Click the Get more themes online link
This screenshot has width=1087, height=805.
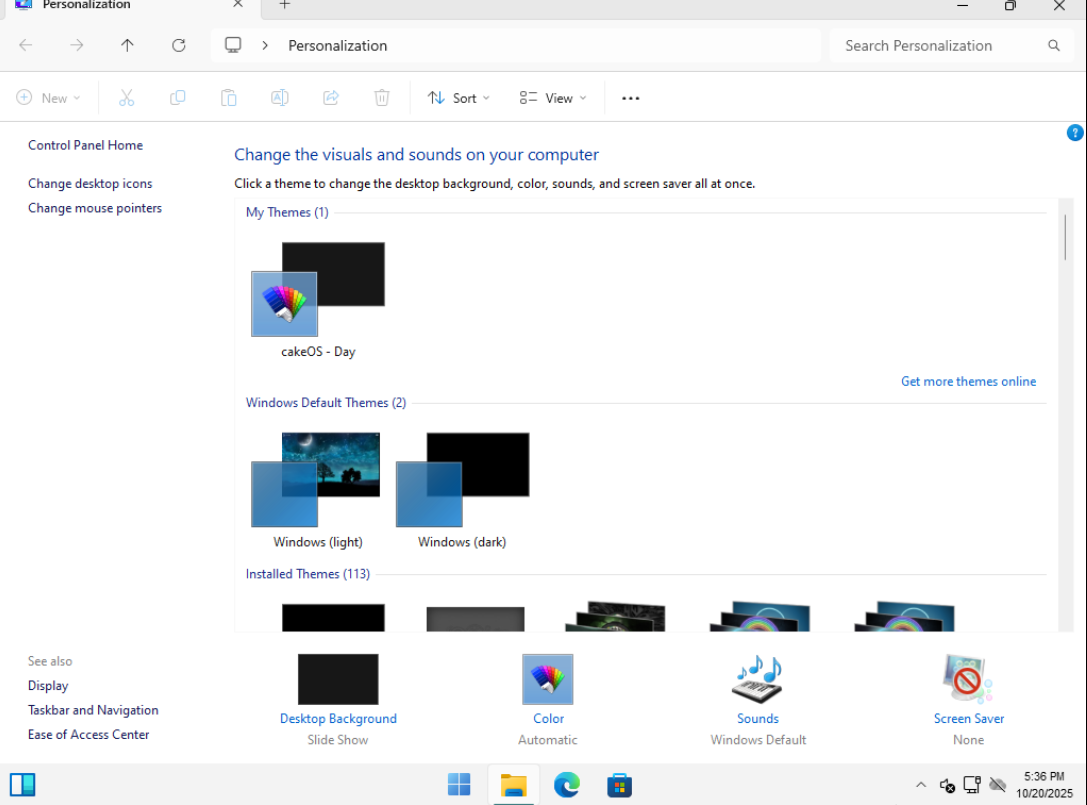click(968, 381)
